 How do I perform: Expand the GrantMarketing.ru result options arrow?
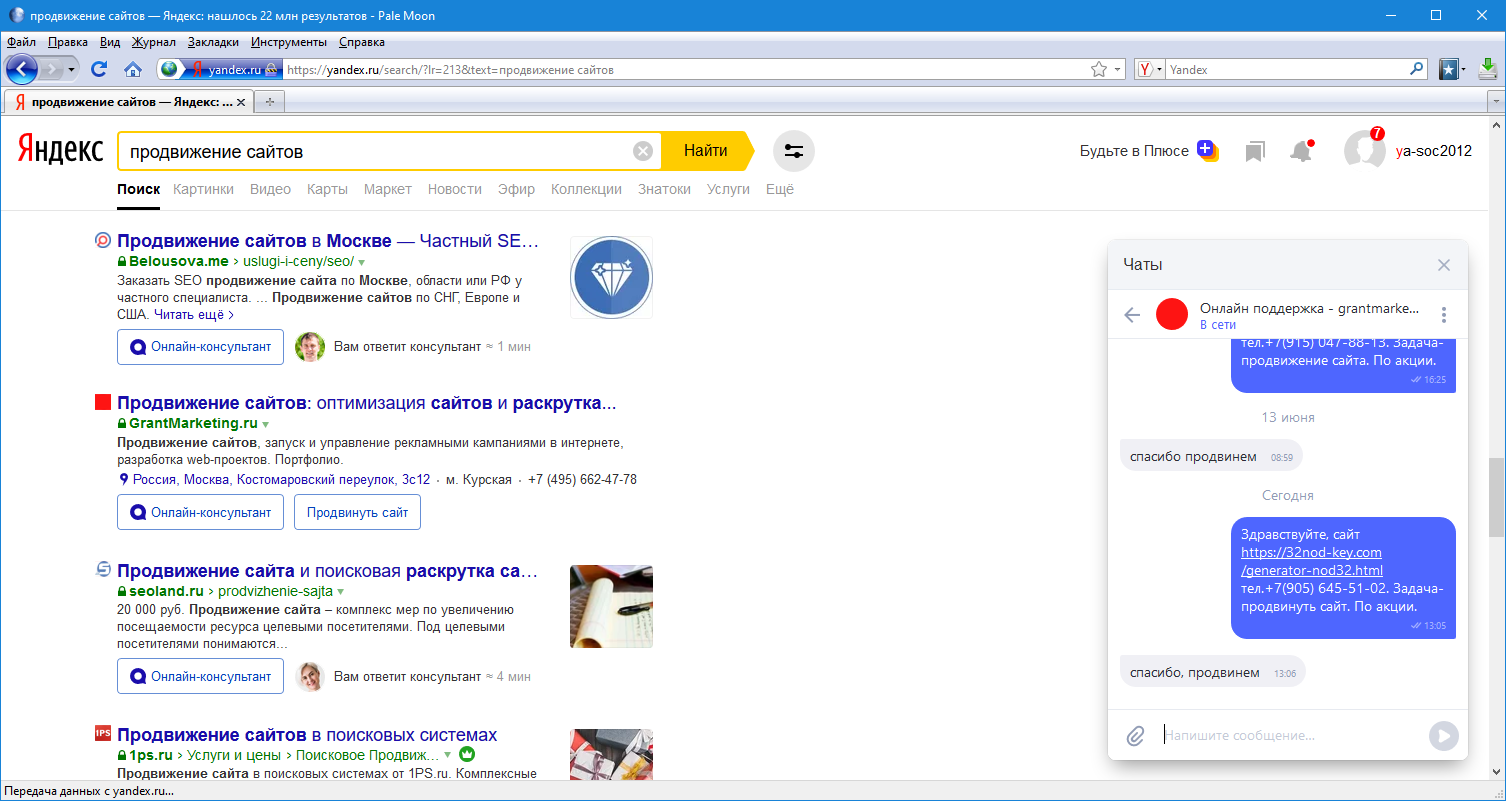coord(265,424)
